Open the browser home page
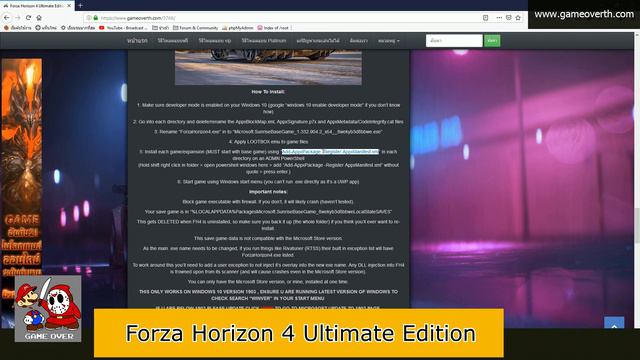Image resolution: width=640 pixels, height=360 pixels. point(39,18)
